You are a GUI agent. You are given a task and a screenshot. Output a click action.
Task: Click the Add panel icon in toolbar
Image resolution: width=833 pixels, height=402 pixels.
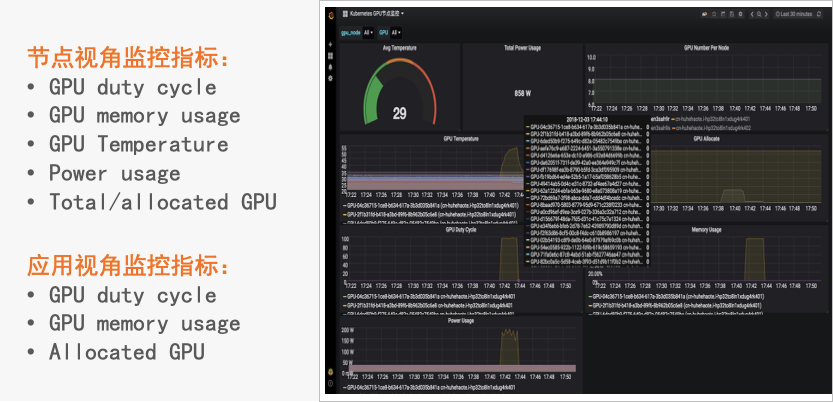coord(704,14)
